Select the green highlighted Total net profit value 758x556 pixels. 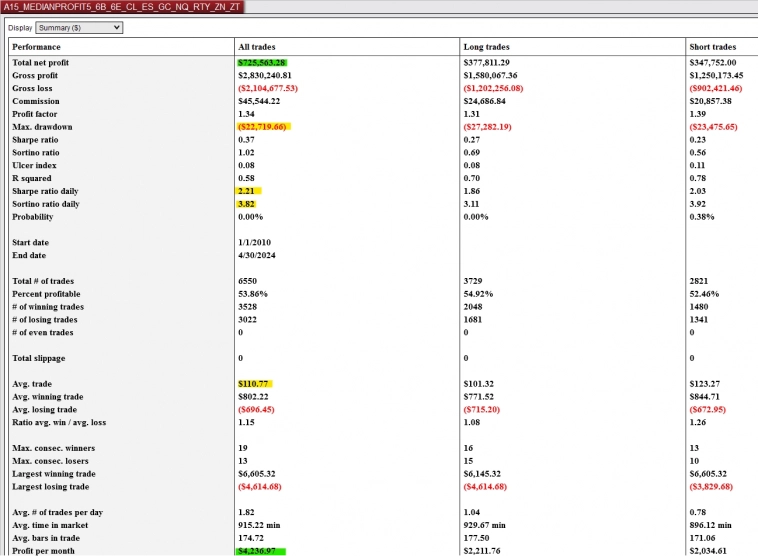point(262,63)
